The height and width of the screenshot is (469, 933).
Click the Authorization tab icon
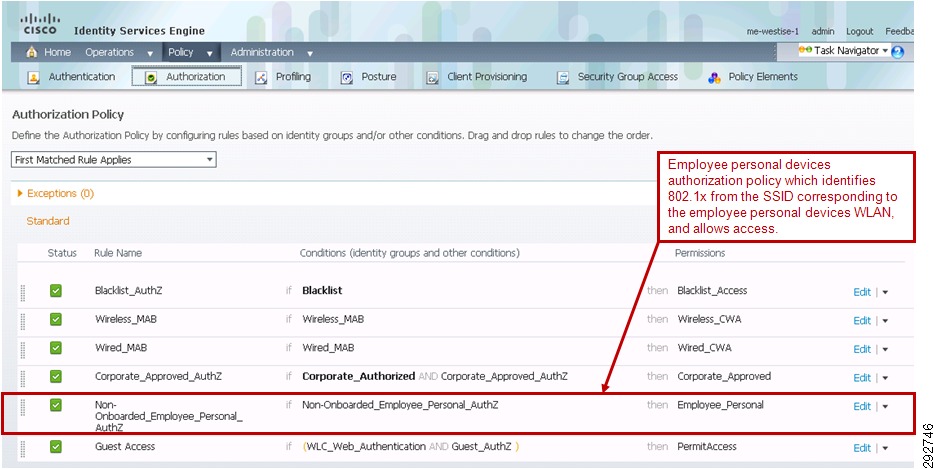[x=151, y=77]
